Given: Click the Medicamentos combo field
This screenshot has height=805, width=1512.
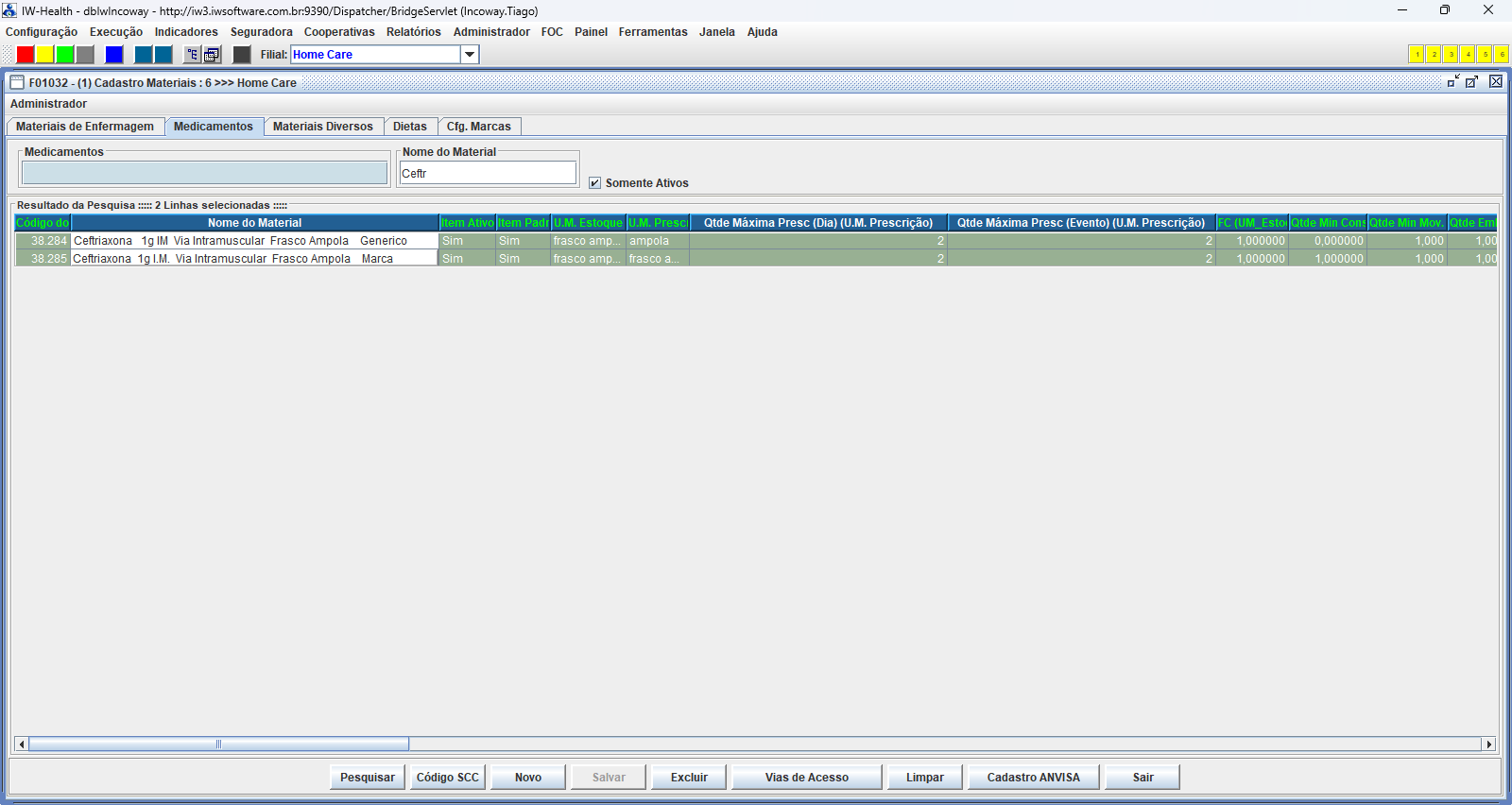Looking at the screenshot, I should click(204, 173).
